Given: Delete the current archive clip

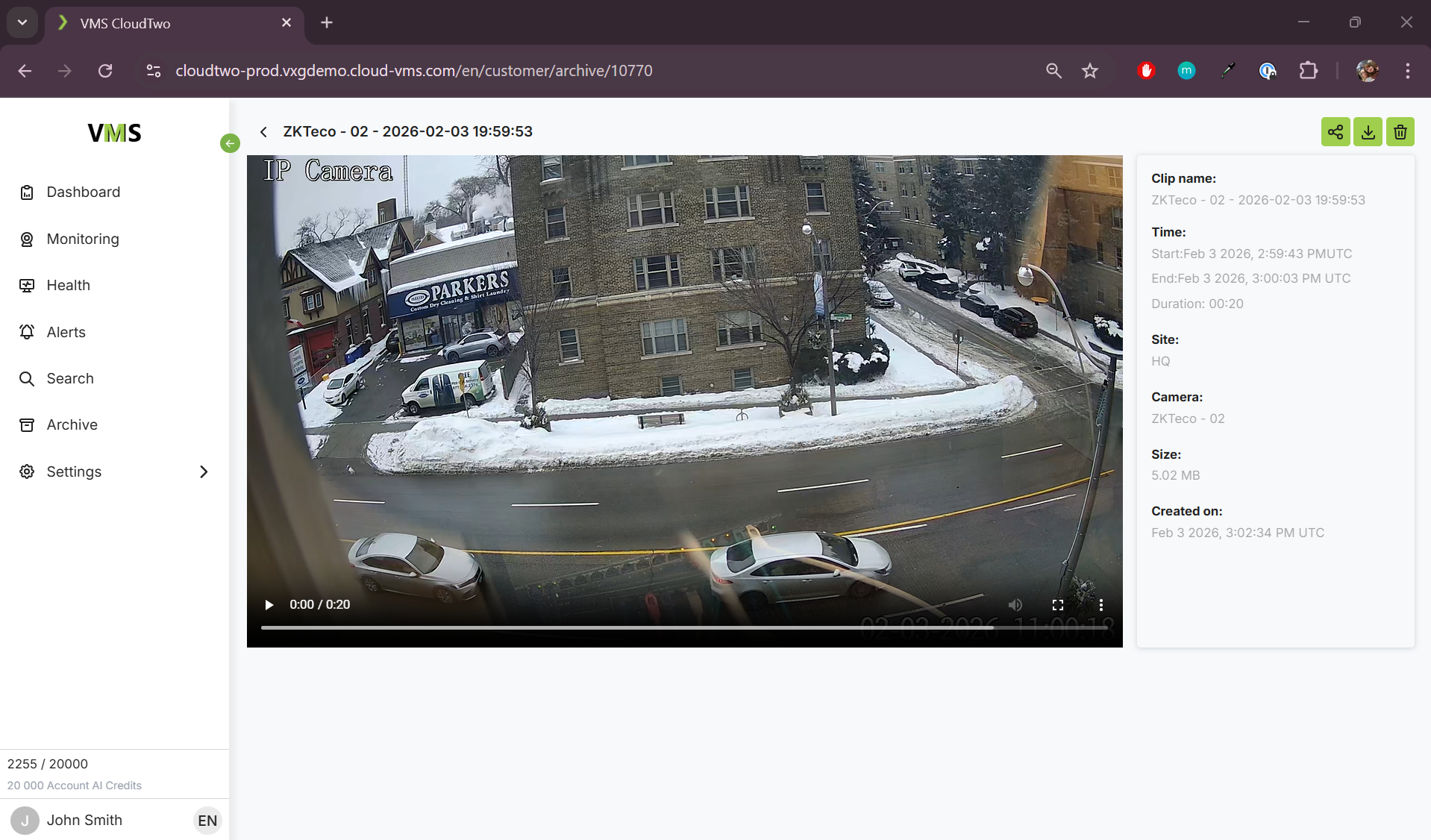Looking at the screenshot, I should click(x=1400, y=131).
